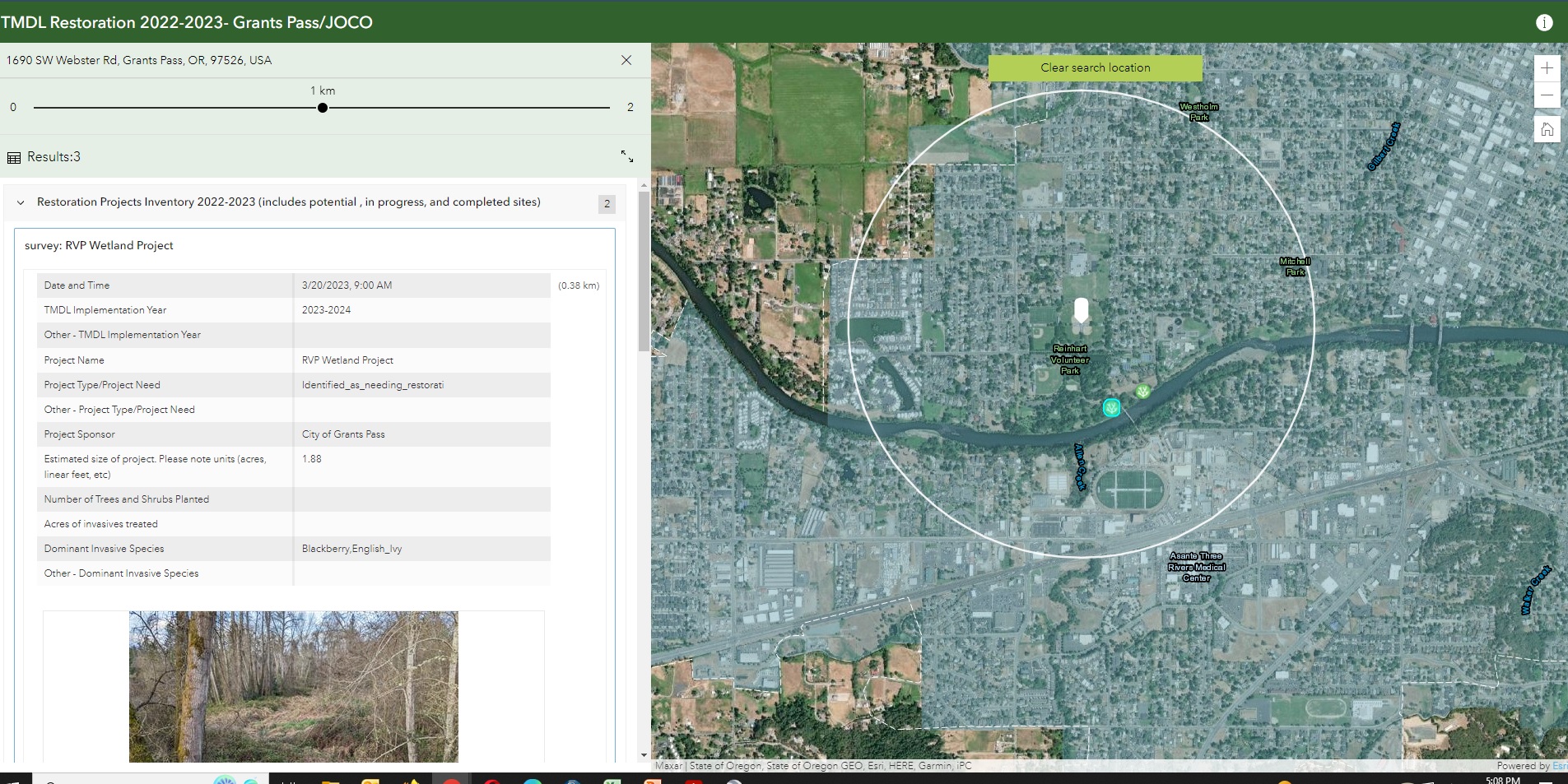Open the info panel via the info icon
The image size is (1568, 784).
[1544, 22]
